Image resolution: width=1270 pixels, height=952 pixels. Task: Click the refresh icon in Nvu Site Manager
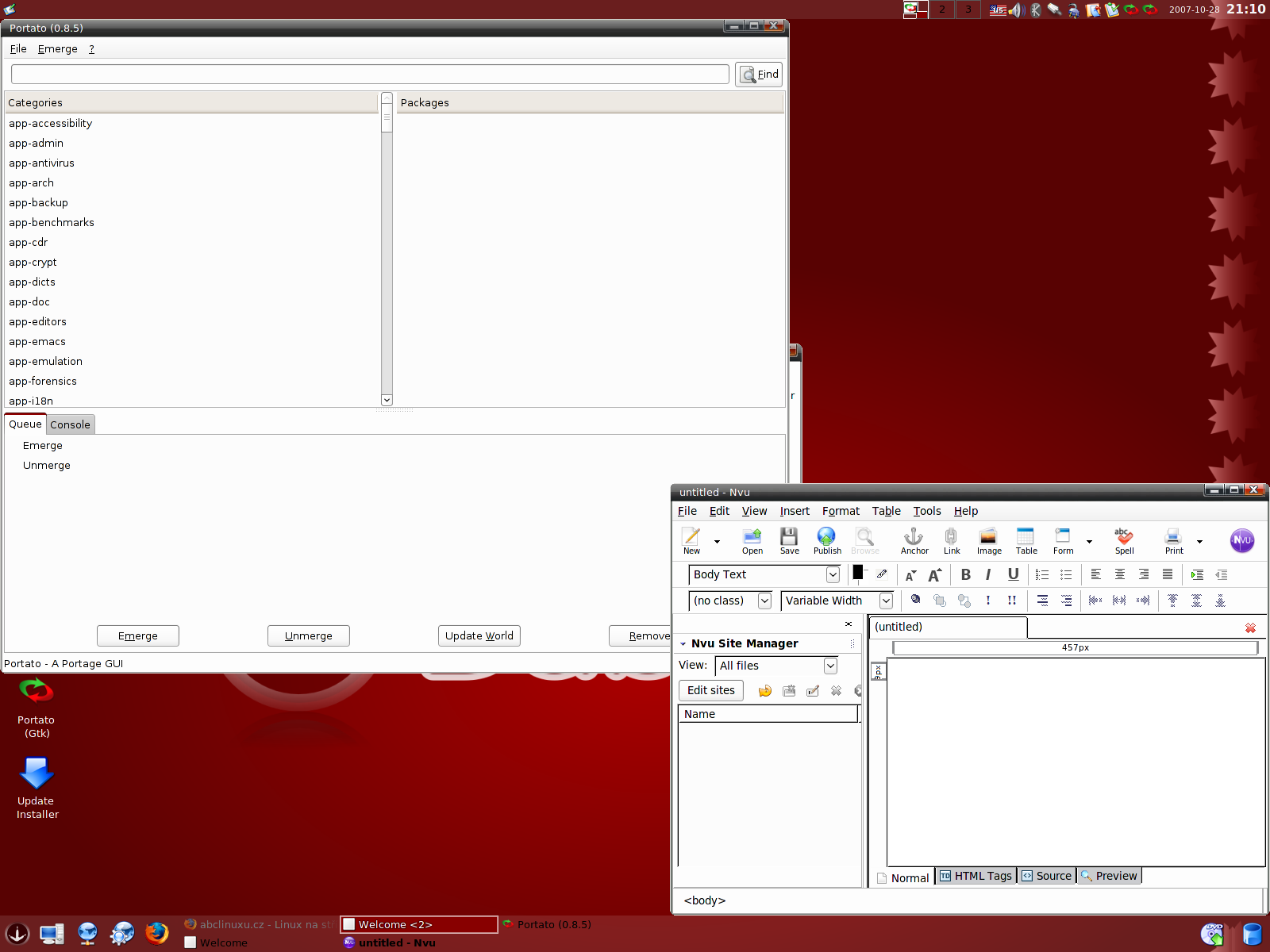point(765,691)
